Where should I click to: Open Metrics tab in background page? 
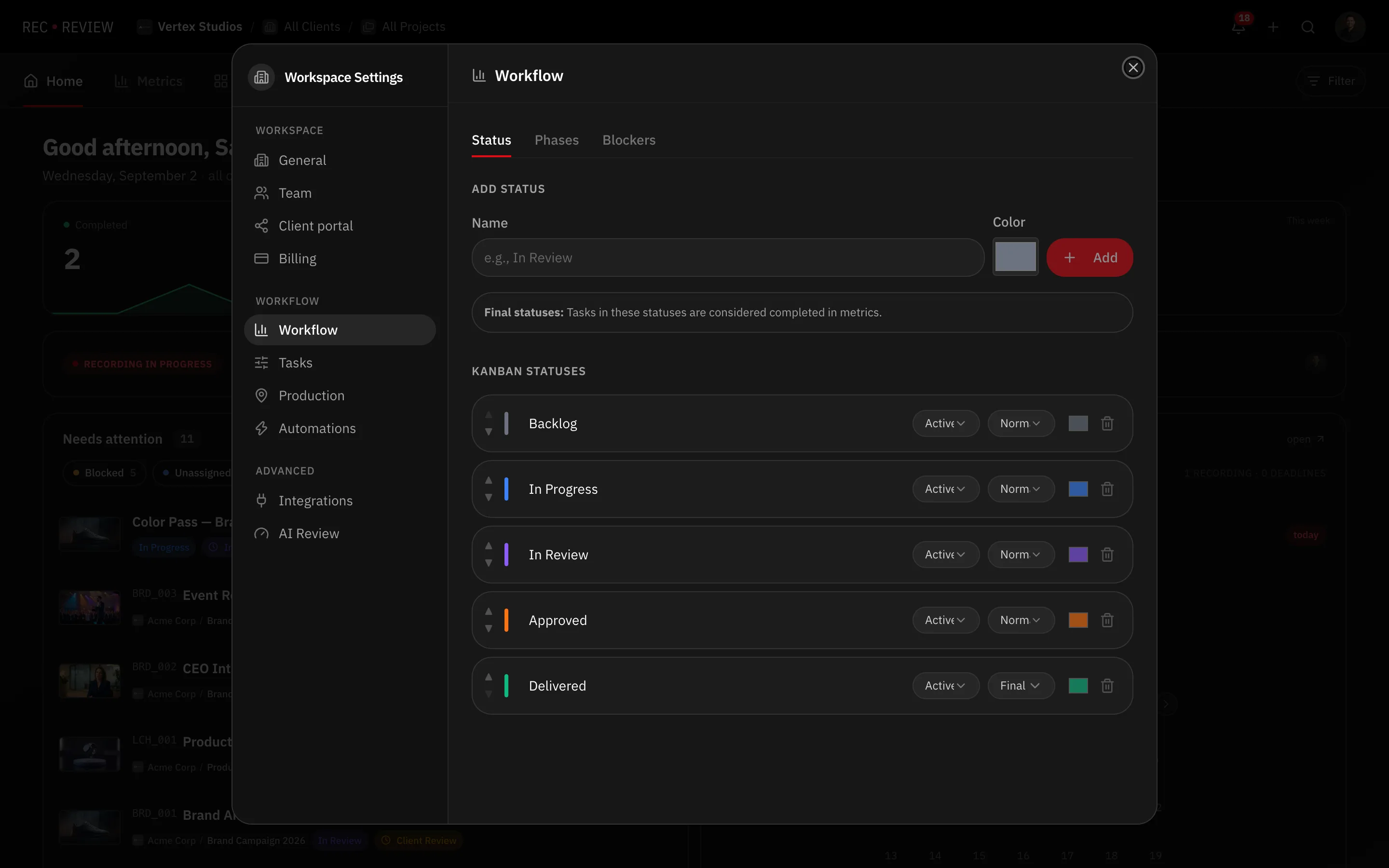[x=148, y=81]
